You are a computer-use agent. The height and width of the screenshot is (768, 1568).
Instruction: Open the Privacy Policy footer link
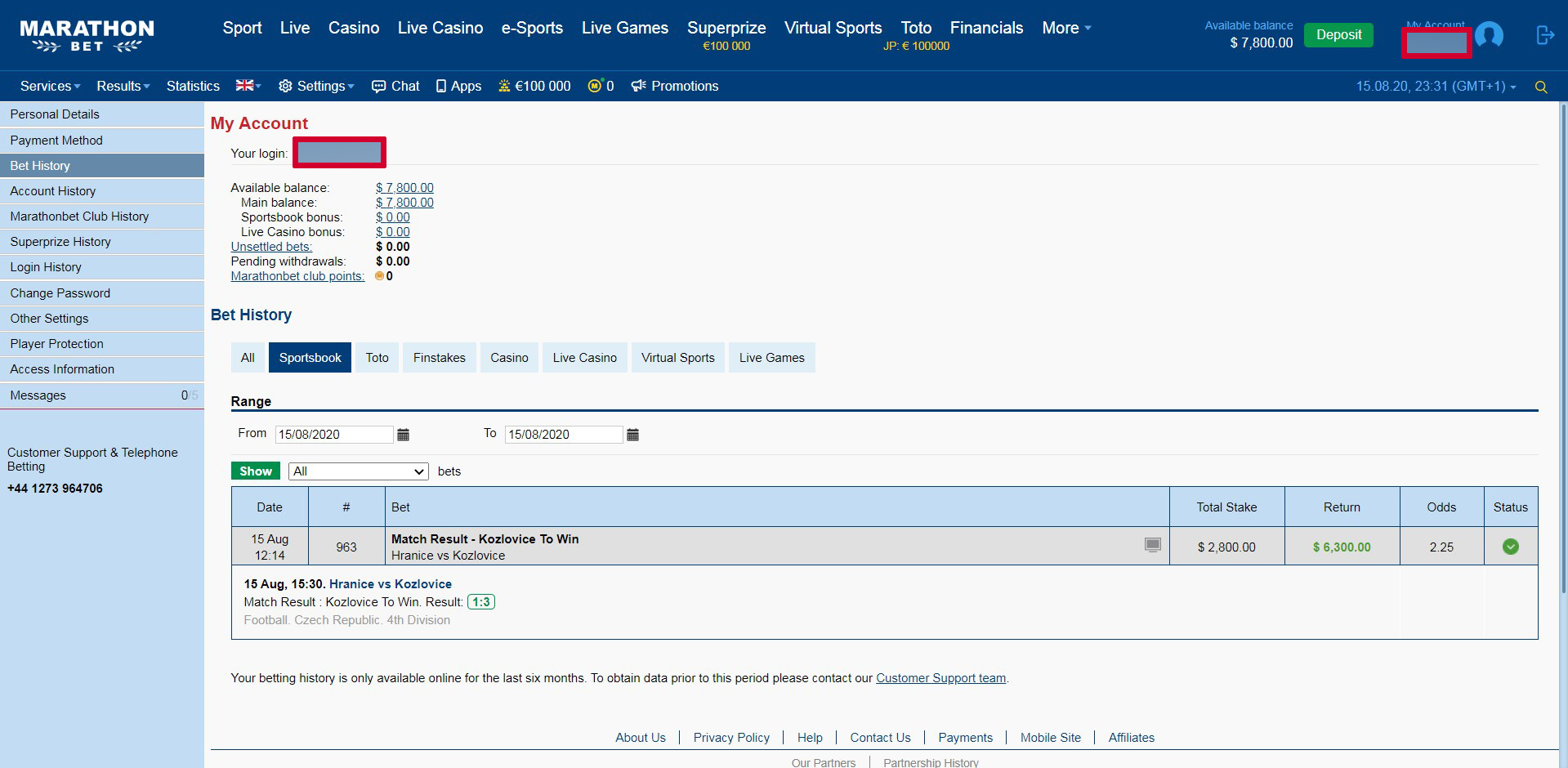click(x=731, y=738)
